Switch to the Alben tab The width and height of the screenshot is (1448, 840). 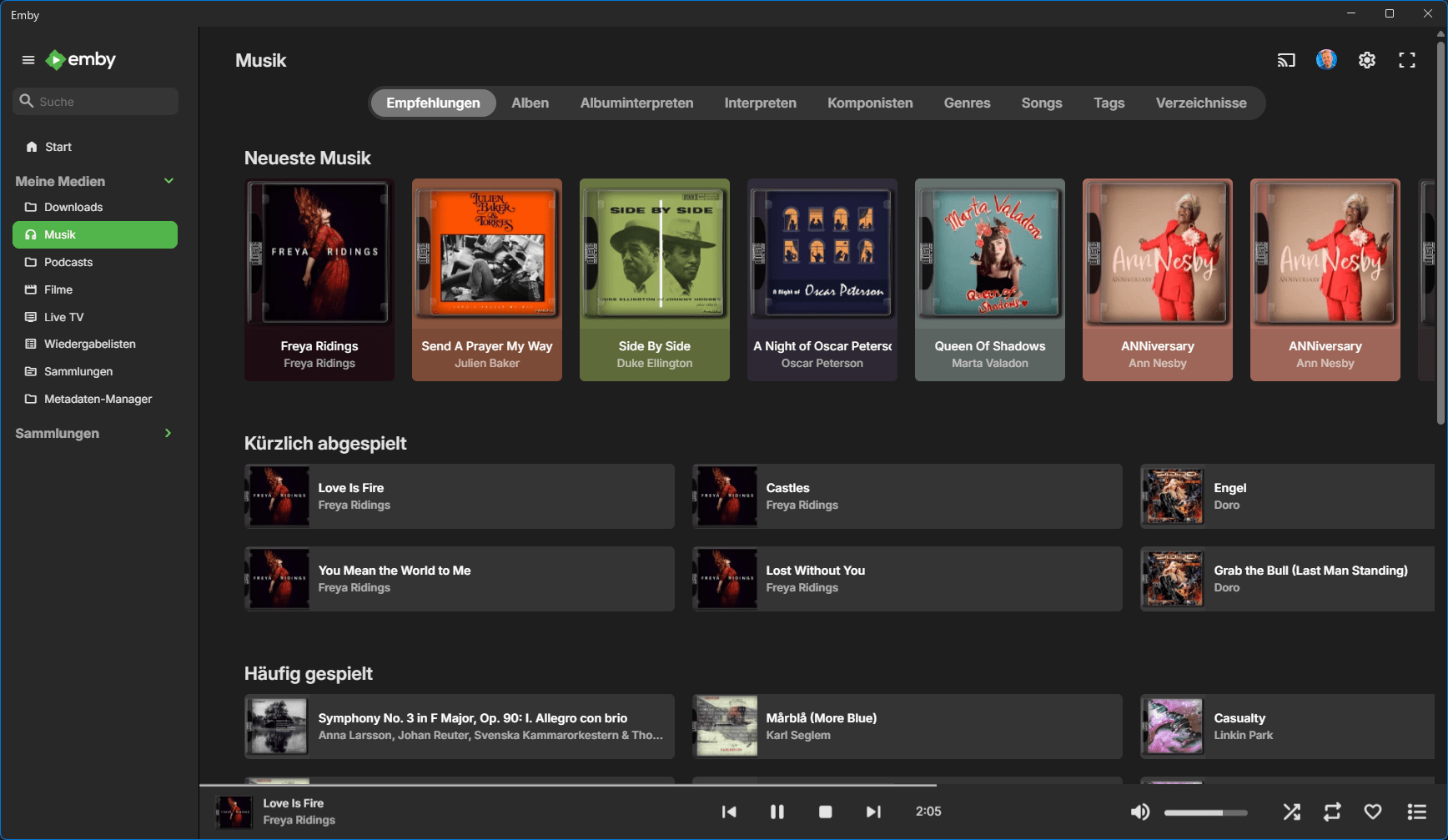pyautogui.click(x=530, y=103)
